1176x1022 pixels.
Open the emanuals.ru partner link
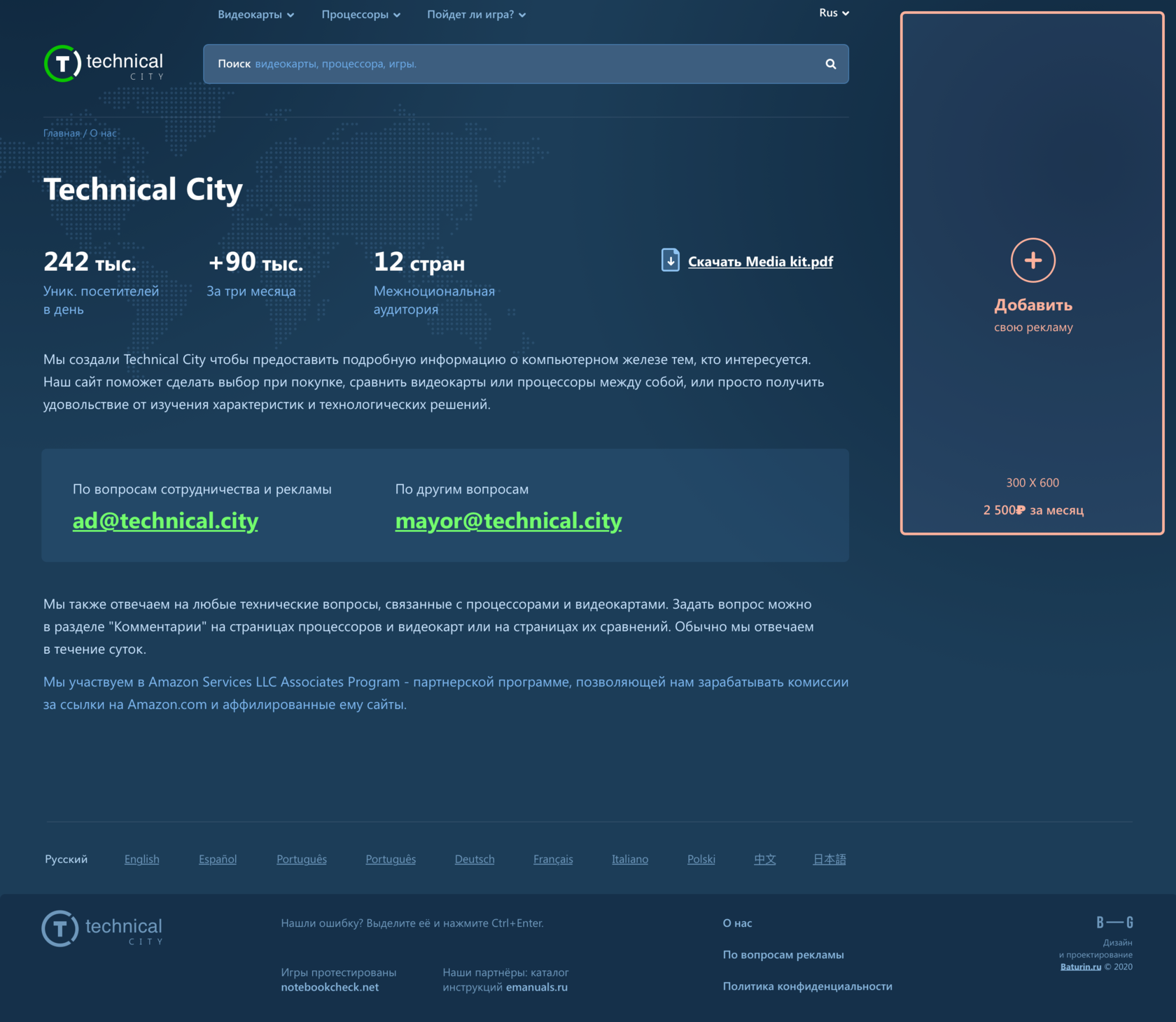point(537,987)
